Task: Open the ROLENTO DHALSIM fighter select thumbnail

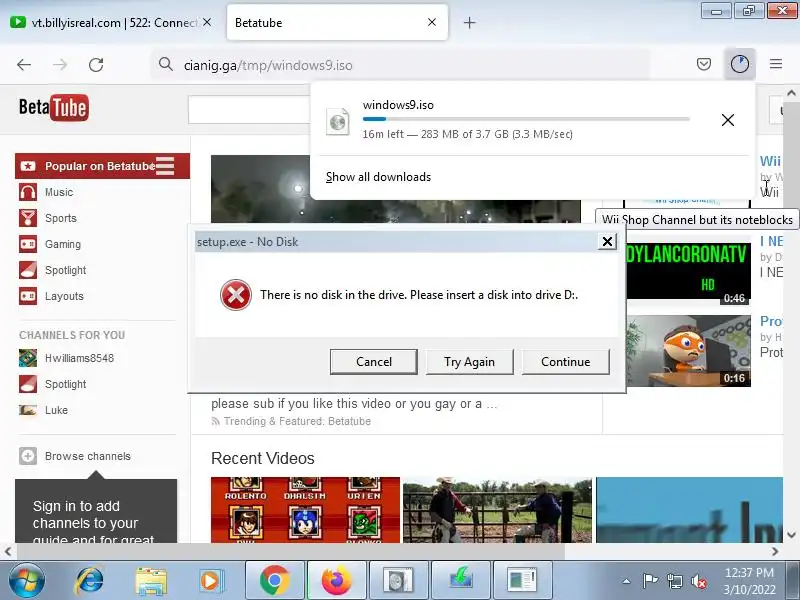Action: coord(305,510)
